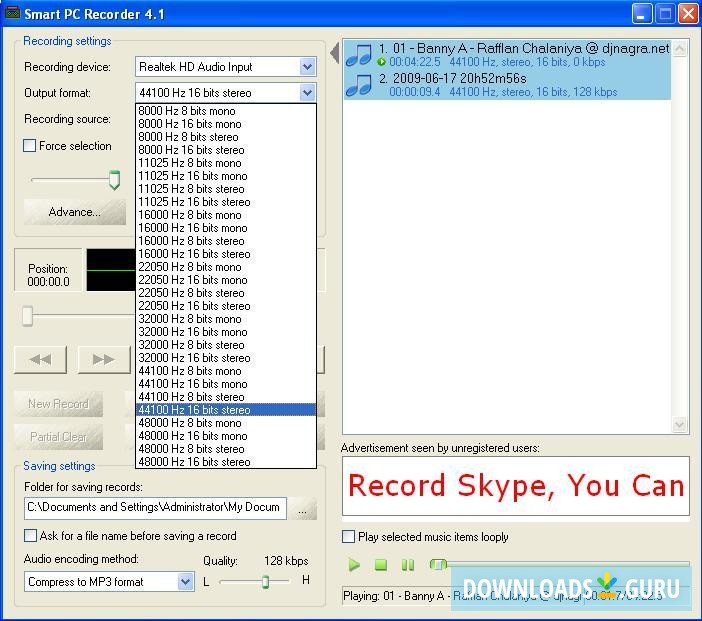Enable the Force selection checkbox

(30, 146)
